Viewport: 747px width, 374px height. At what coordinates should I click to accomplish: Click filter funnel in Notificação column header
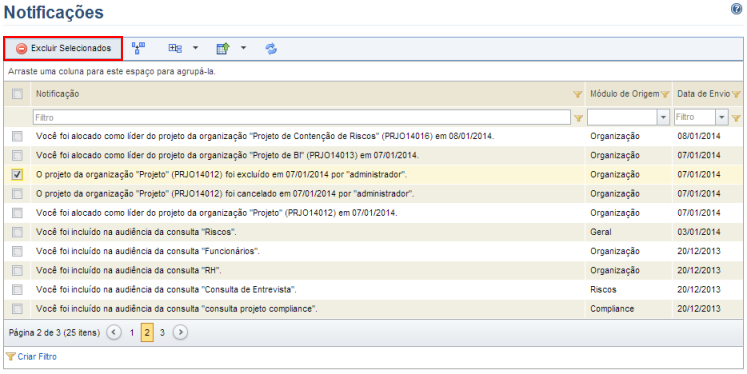[577, 94]
